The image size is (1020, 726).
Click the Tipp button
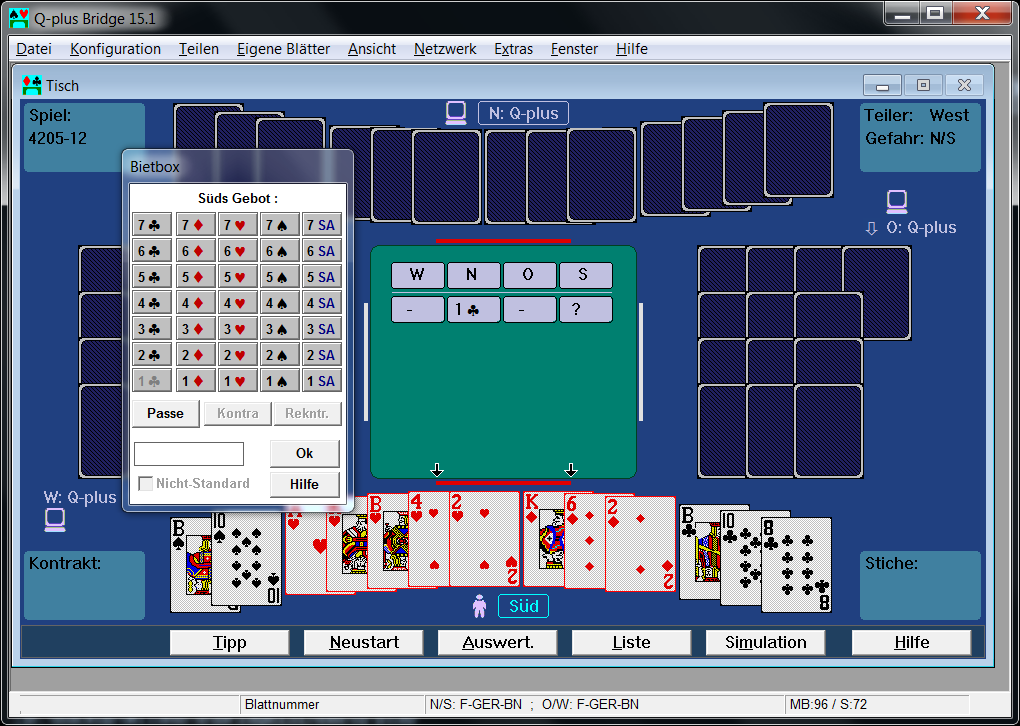coord(229,642)
